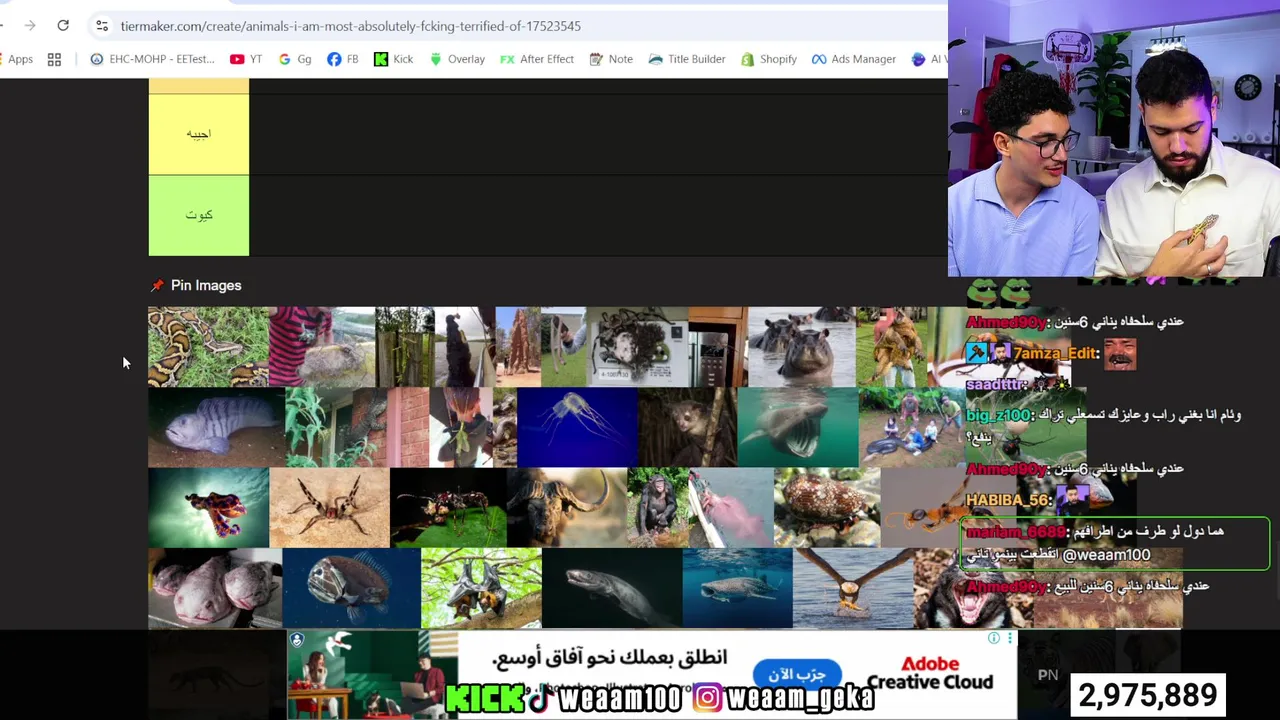Select the pink blobfish image
Viewport: 1280px width, 720px height.
point(215,588)
